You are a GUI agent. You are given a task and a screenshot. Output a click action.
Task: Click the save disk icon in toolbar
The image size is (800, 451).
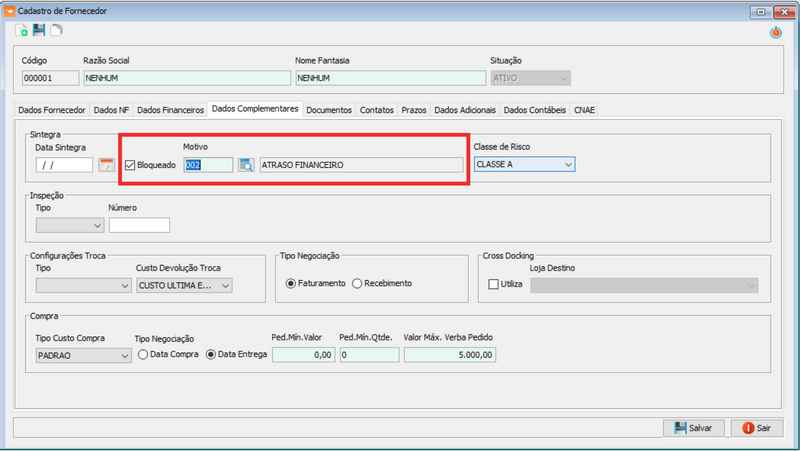[39, 31]
